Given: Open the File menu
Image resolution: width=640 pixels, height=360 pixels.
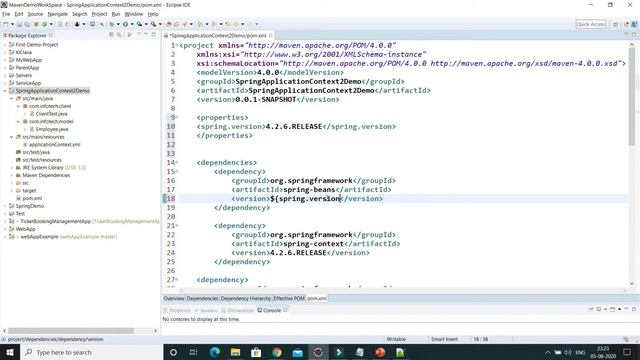Looking at the screenshot, I should pyautogui.click(x=6, y=14).
